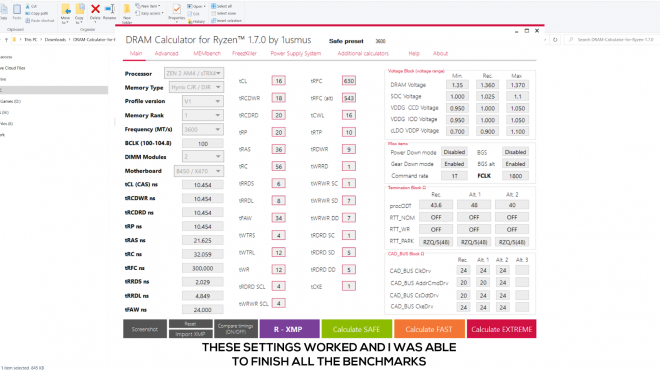Screen dimensions: 660x371
Task: Open the Frequency (MT/s) dropdown
Action: pos(202,129)
